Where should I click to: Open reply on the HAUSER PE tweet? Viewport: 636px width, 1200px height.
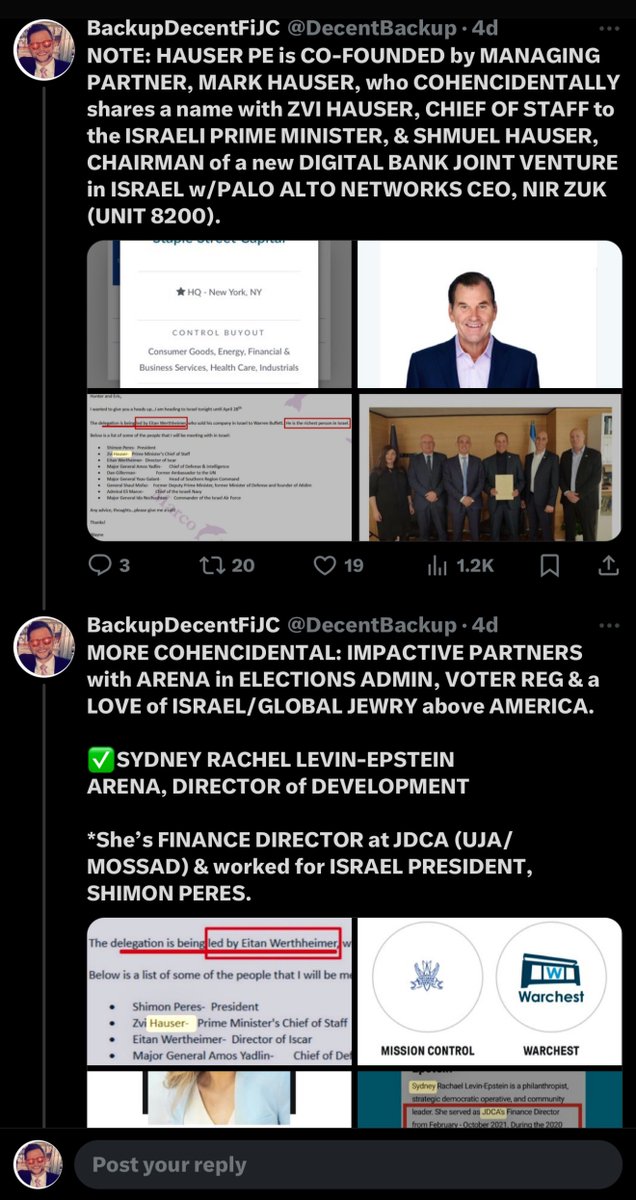click(109, 565)
